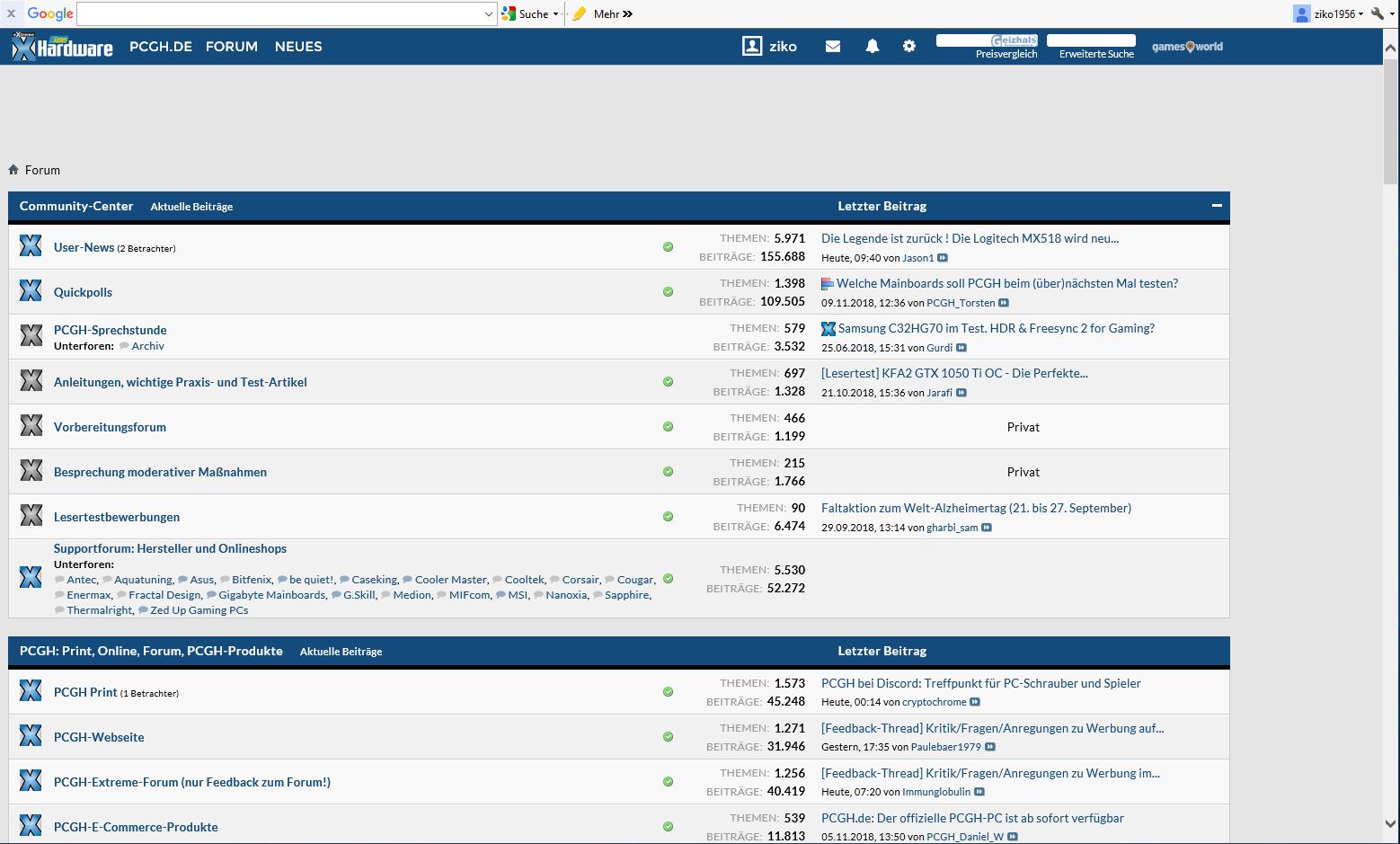Open the PCGH-Extreme-Forum feedback forum
This screenshot has height=844, width=1400.
pos(192,782)
